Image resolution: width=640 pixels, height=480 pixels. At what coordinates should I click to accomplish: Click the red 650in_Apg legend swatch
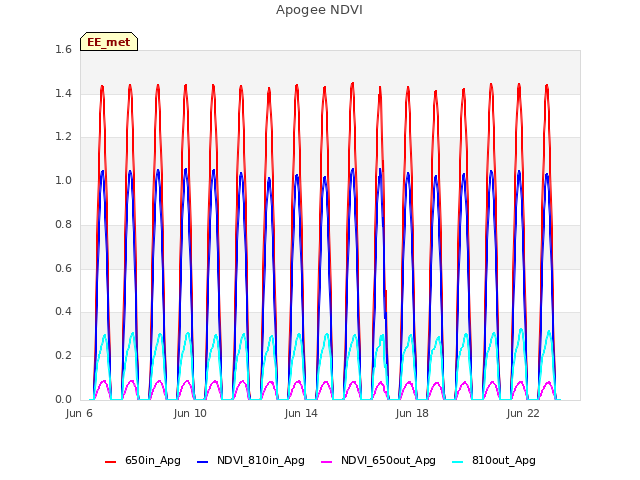111,462
